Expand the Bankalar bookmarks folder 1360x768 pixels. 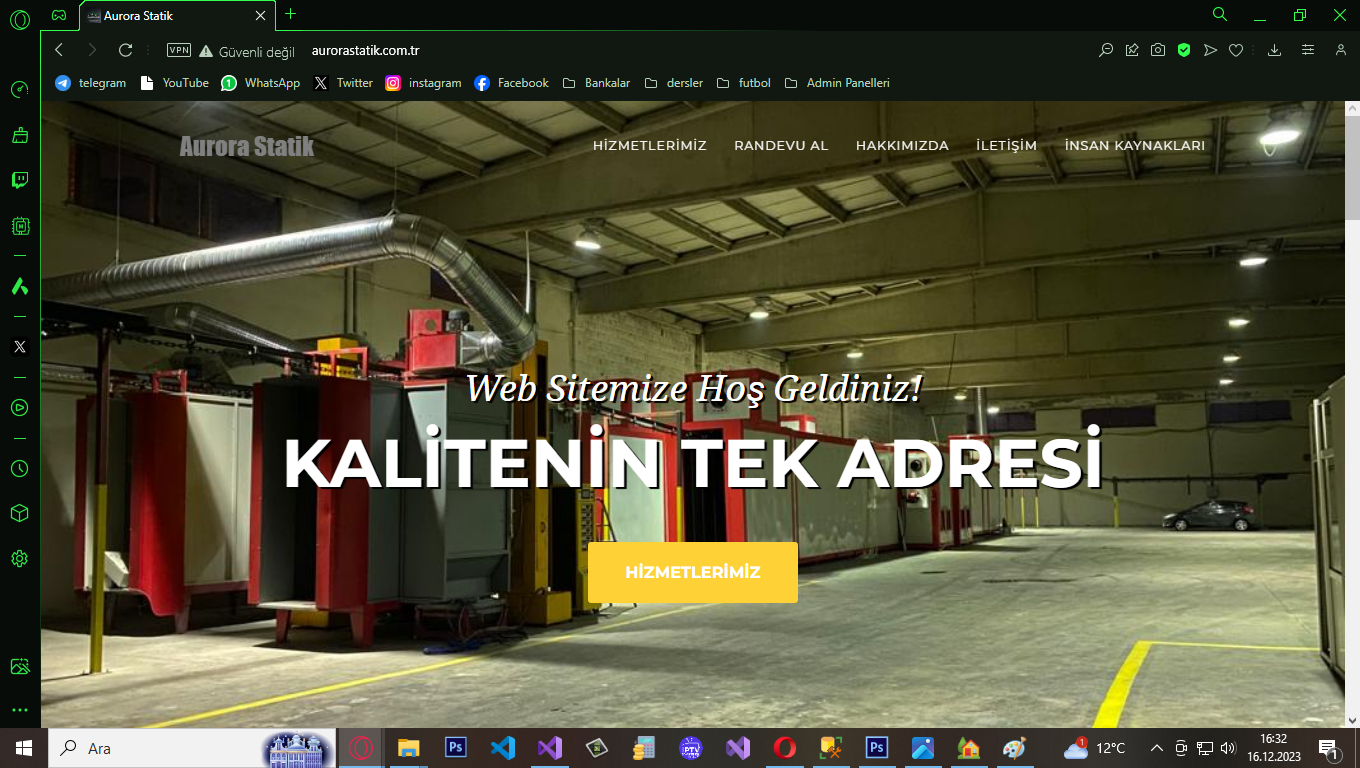(597, 83)
